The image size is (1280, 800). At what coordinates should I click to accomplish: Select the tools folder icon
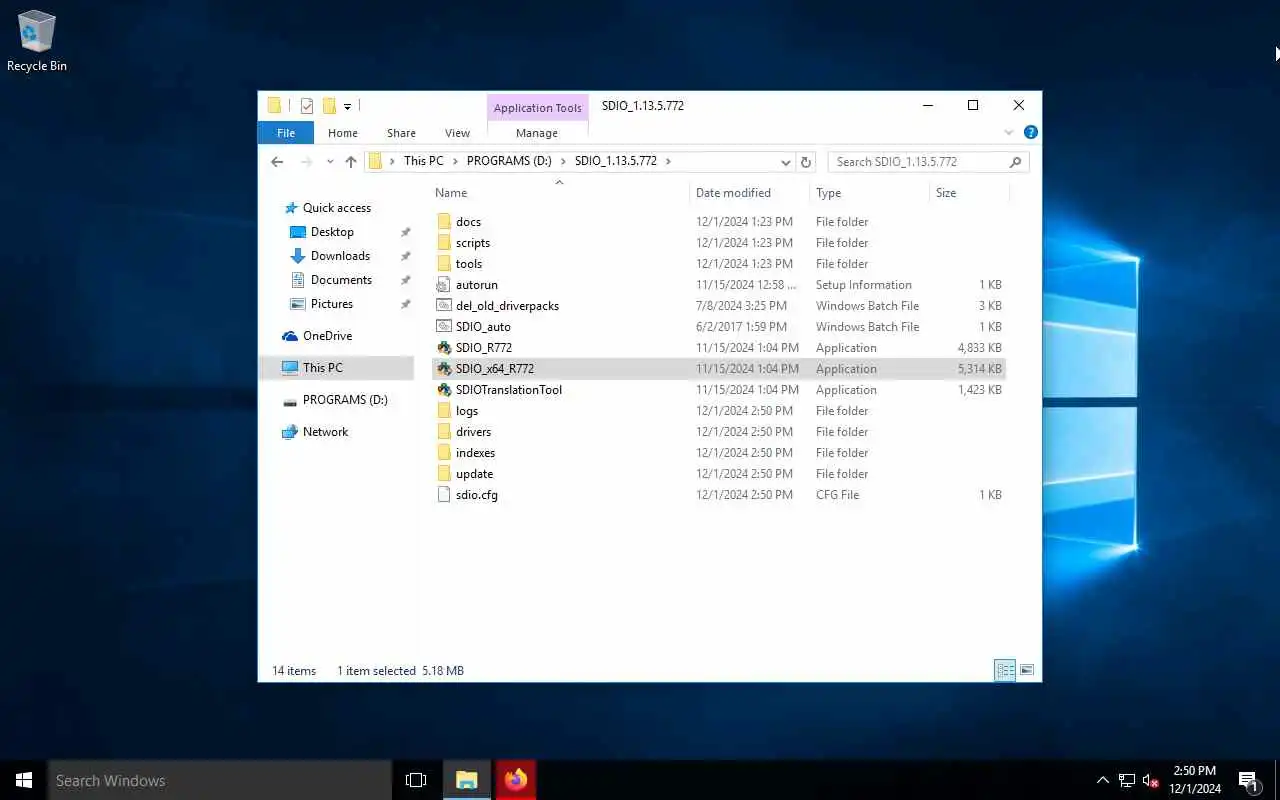tap(444, 264)
